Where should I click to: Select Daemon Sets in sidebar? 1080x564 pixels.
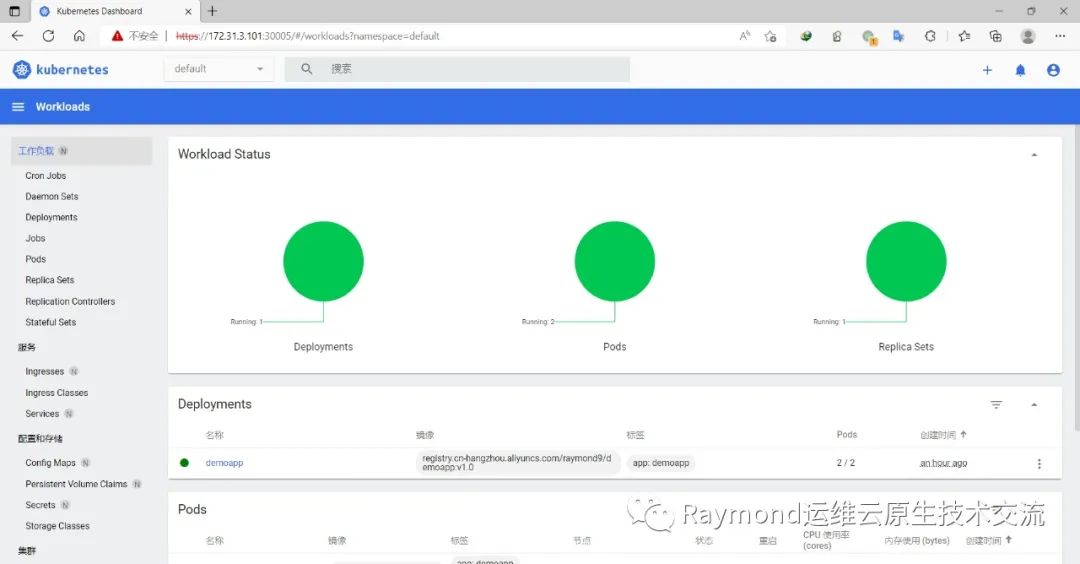coord(52,196)
